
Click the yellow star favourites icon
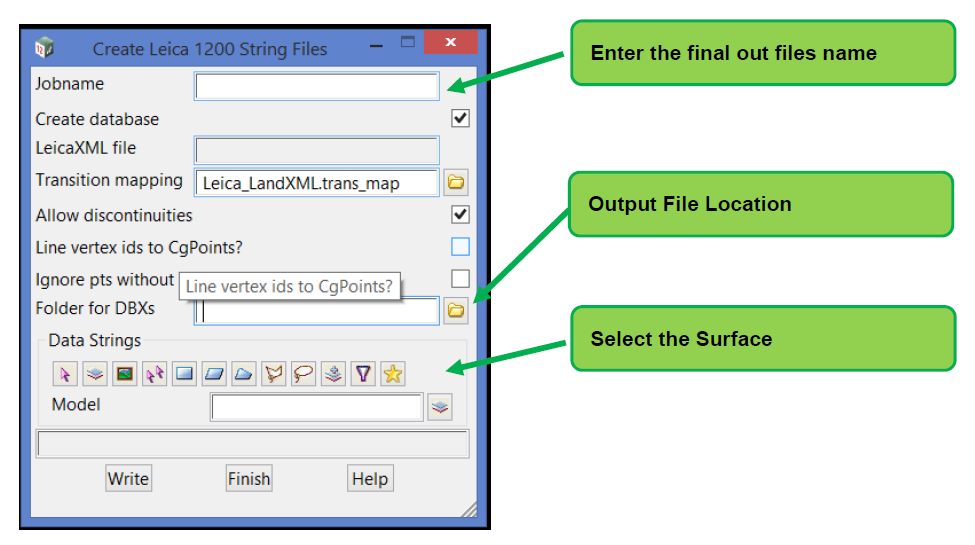click(393, 374)
